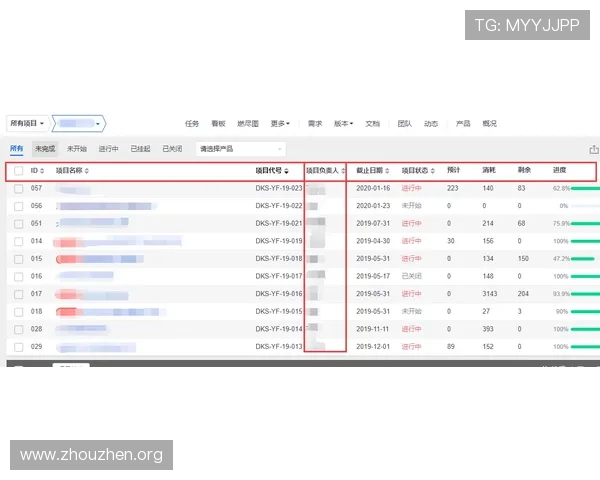This screenshot has width=600, height=480.
Task: Click the 进度 column header
Action: coord(559,170)
